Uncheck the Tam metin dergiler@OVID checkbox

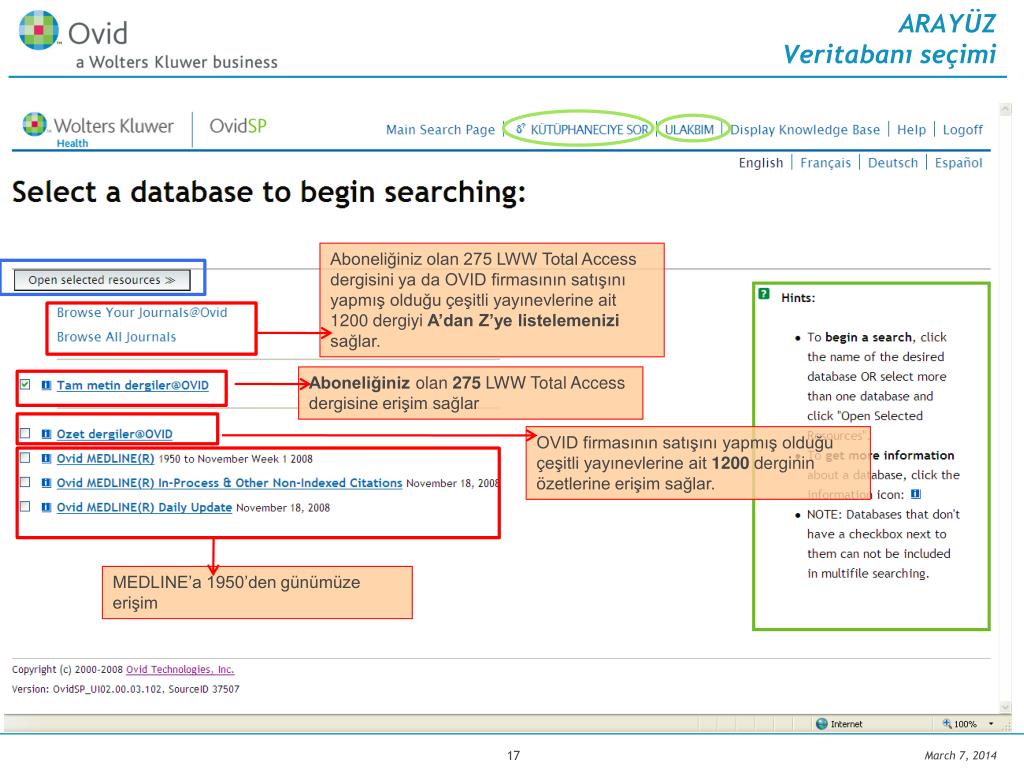pos(25,384)
